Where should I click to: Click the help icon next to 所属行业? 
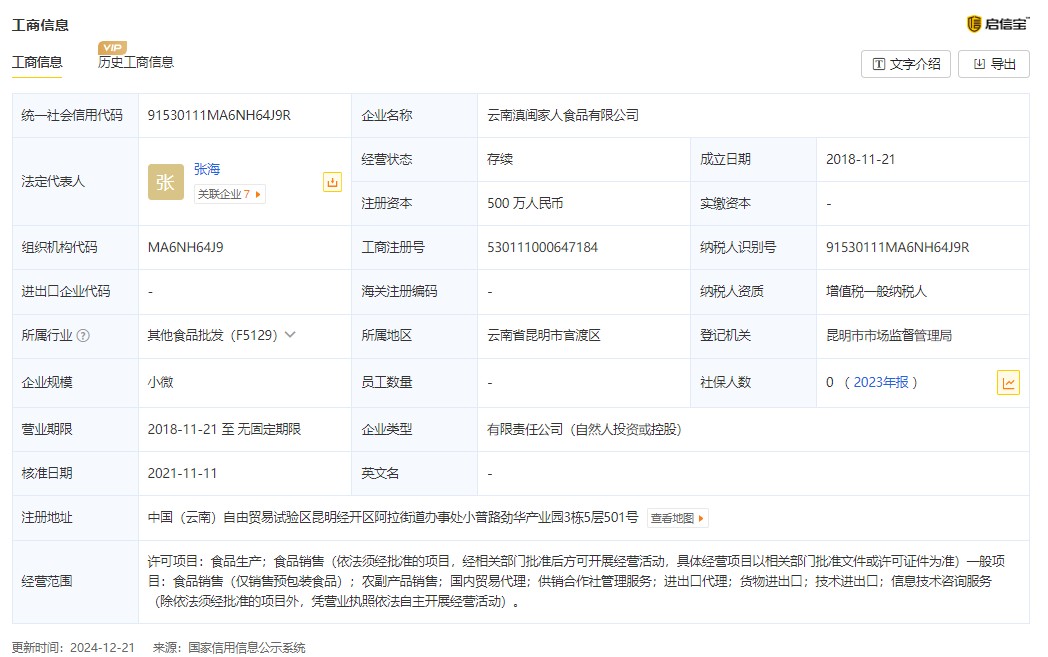(x=83, y=336)
